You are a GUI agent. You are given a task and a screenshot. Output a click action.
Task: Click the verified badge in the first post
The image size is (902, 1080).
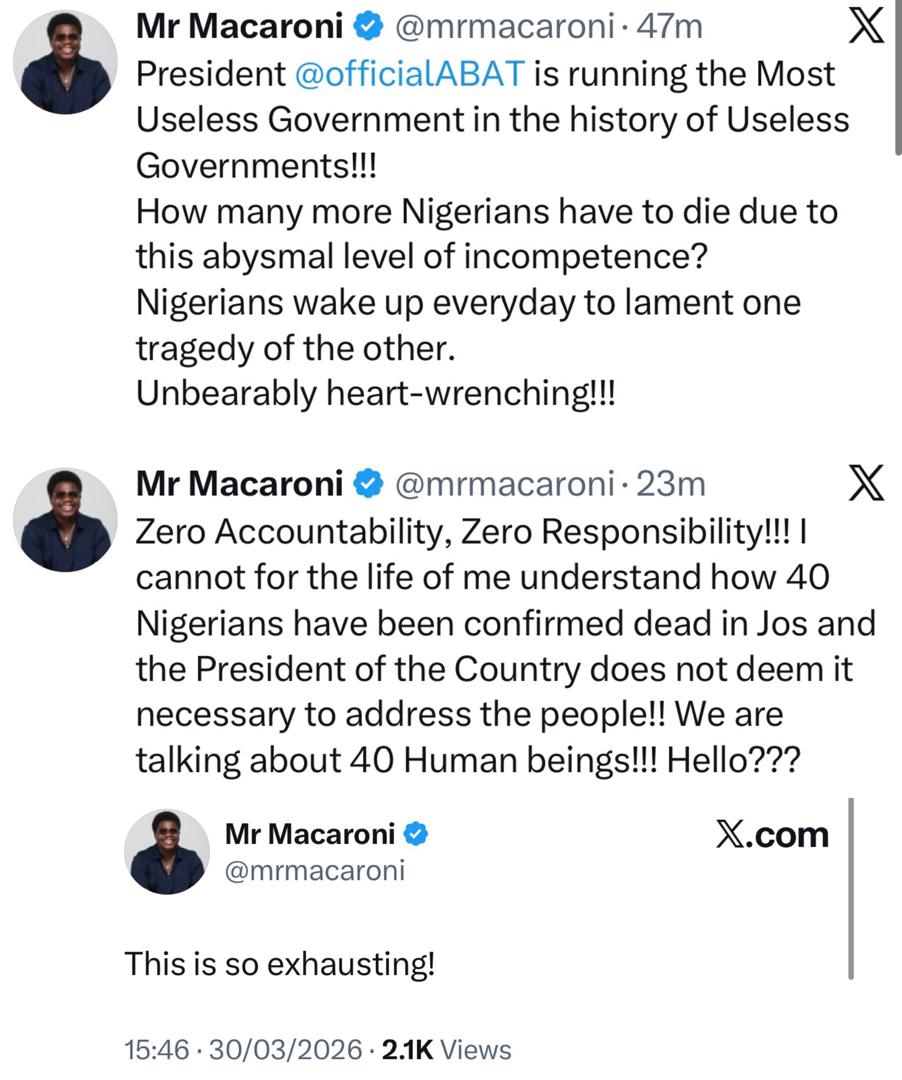(x=370, y=29)
